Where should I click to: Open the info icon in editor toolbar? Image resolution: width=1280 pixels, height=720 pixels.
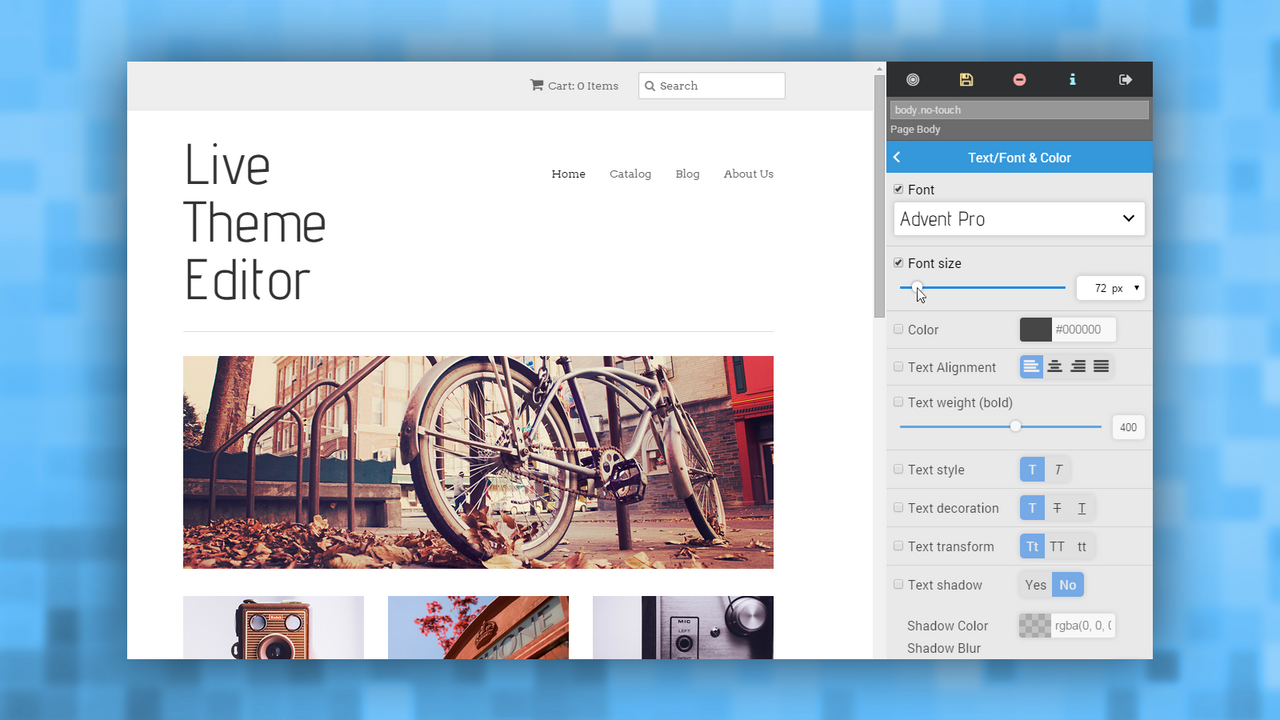pos(1072,80)
